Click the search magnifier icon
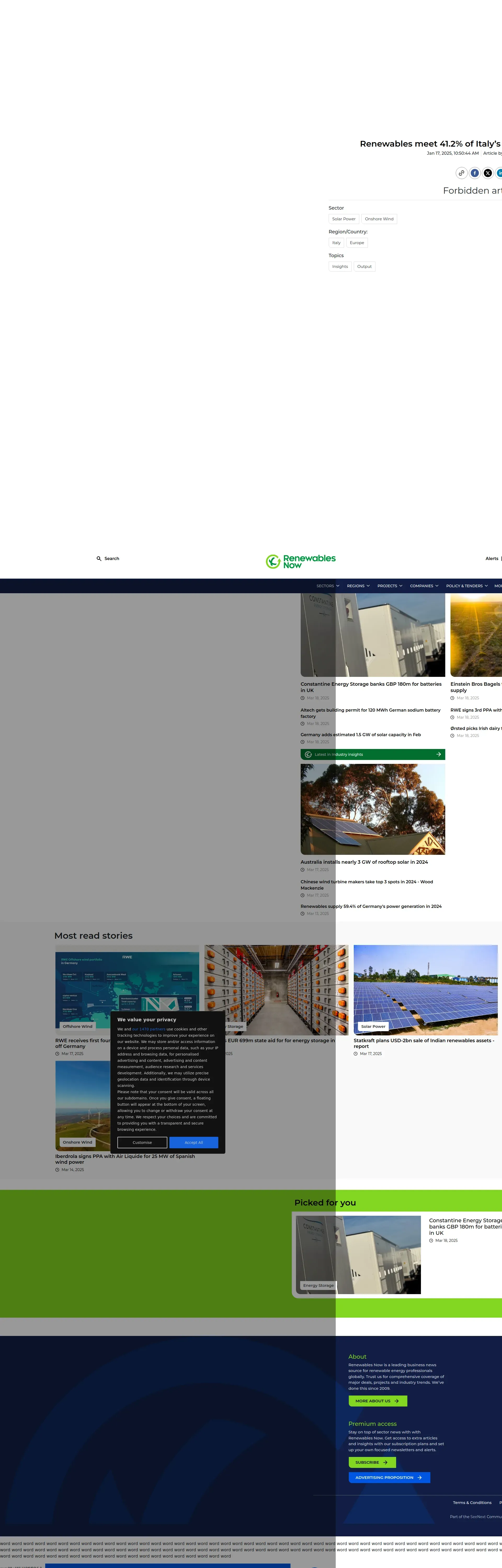Image resolution: width=502 pixels, height=1568 pixels. pos(99,558)
